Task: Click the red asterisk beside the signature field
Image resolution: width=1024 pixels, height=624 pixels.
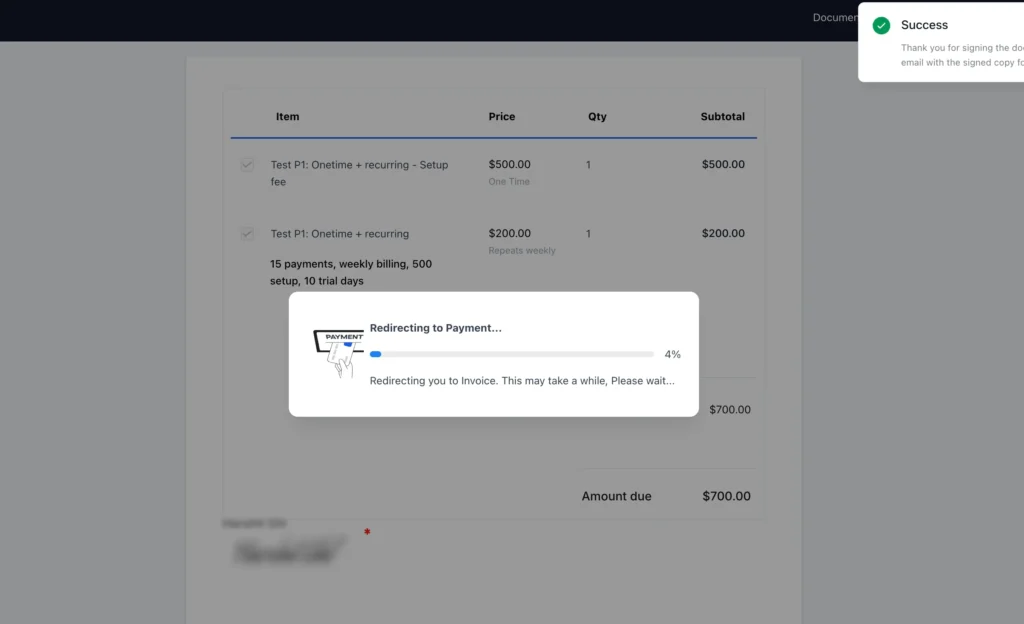Action: click(367, 533)
